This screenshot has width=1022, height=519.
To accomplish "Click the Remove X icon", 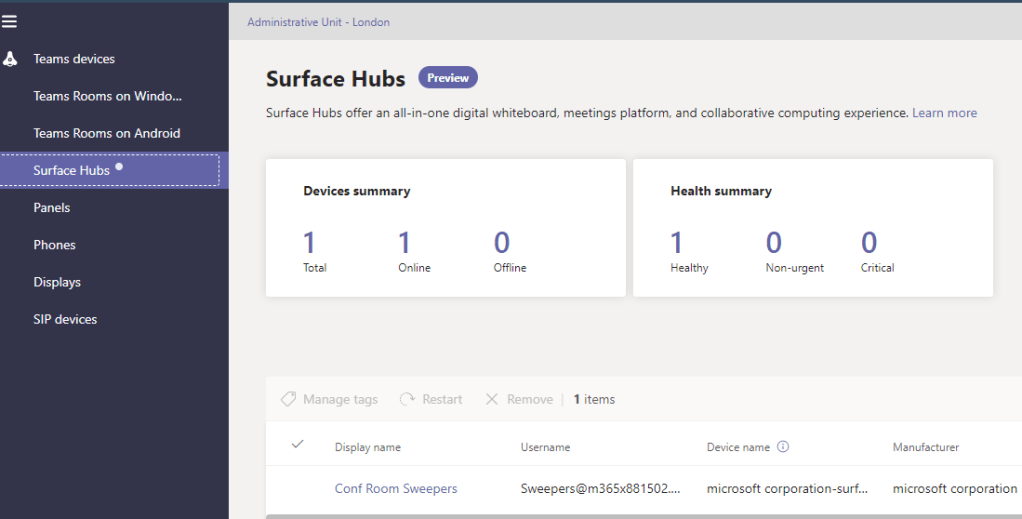I will pos(491,399).
